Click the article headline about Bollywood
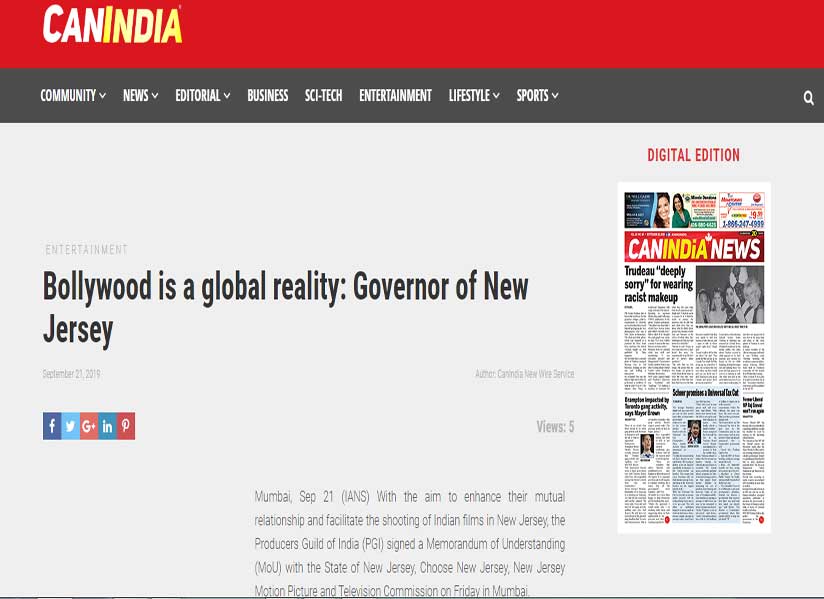Viewport: 824px width, 599px height. (285, 308)
